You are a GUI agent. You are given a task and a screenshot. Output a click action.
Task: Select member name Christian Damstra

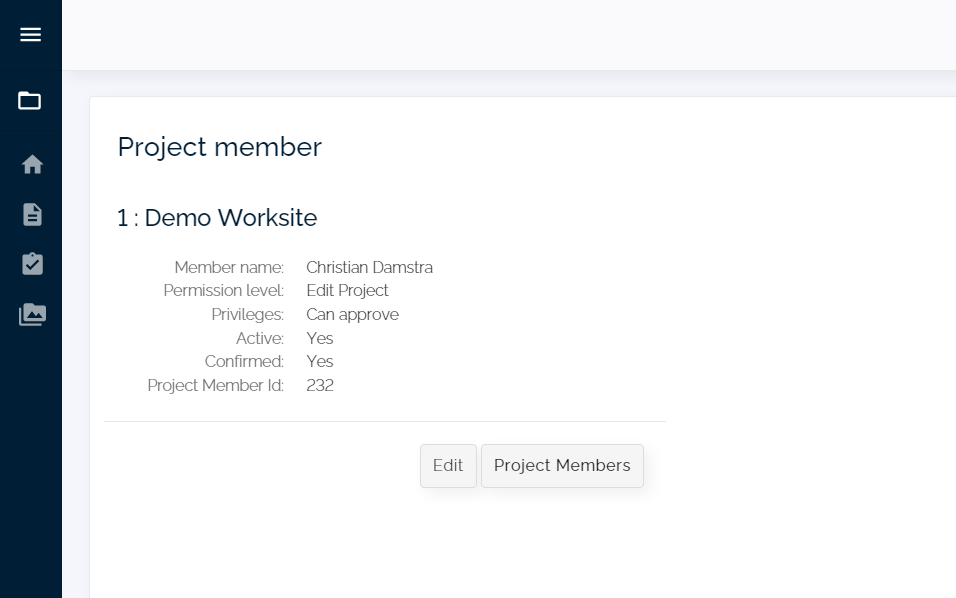[x=369, y=267]
